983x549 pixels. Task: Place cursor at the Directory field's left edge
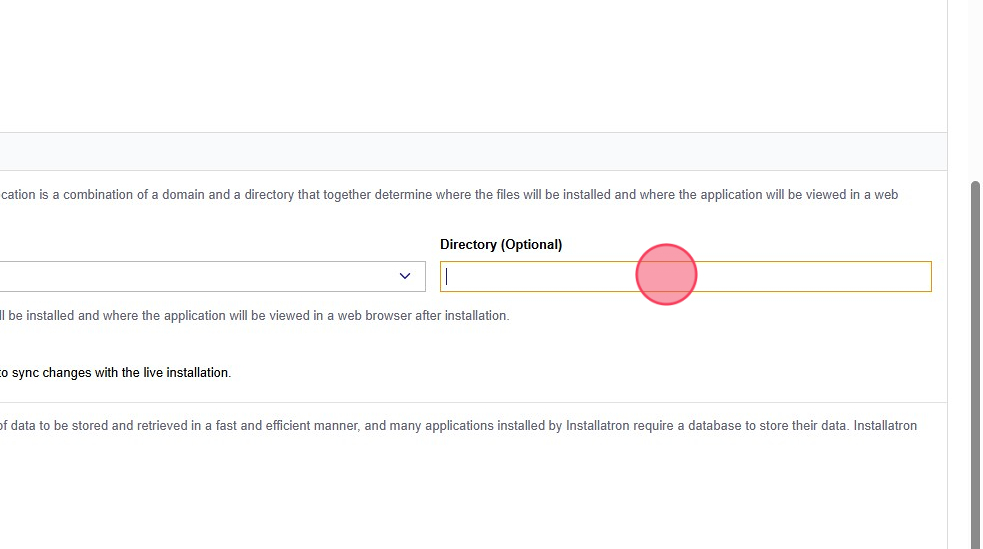tap(446, 277)
